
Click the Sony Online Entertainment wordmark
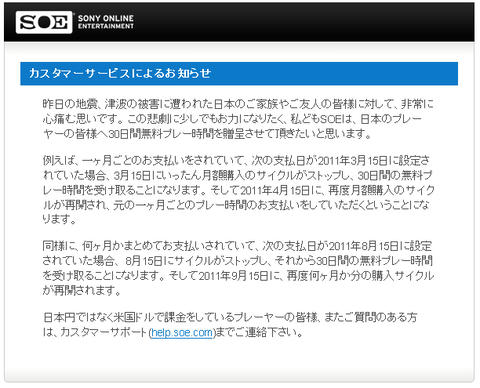click(x=106, y=22)
